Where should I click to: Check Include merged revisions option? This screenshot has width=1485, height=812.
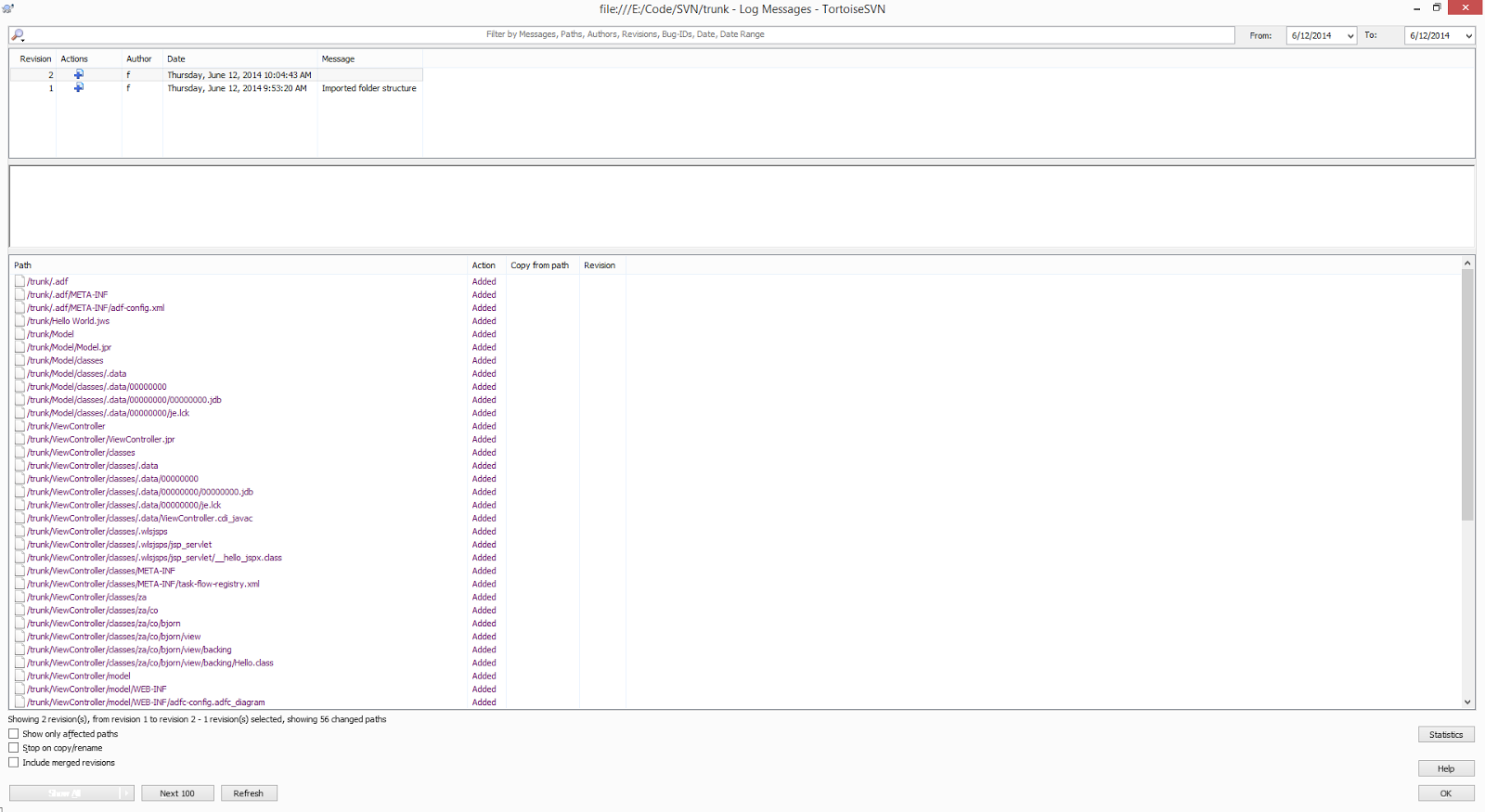click(x=14, y=763)
